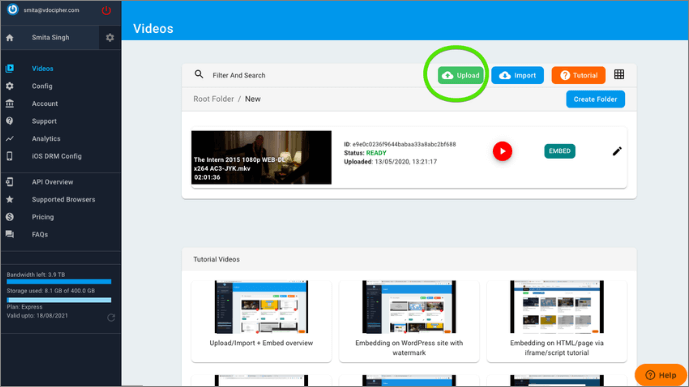
Task: Click the Account bank icon
Action: [x=10, y=104]
